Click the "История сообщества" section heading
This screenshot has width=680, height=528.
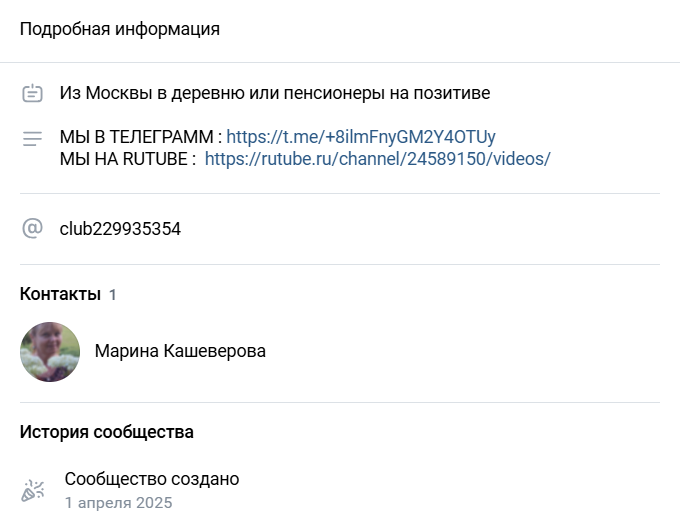[107, 432]
